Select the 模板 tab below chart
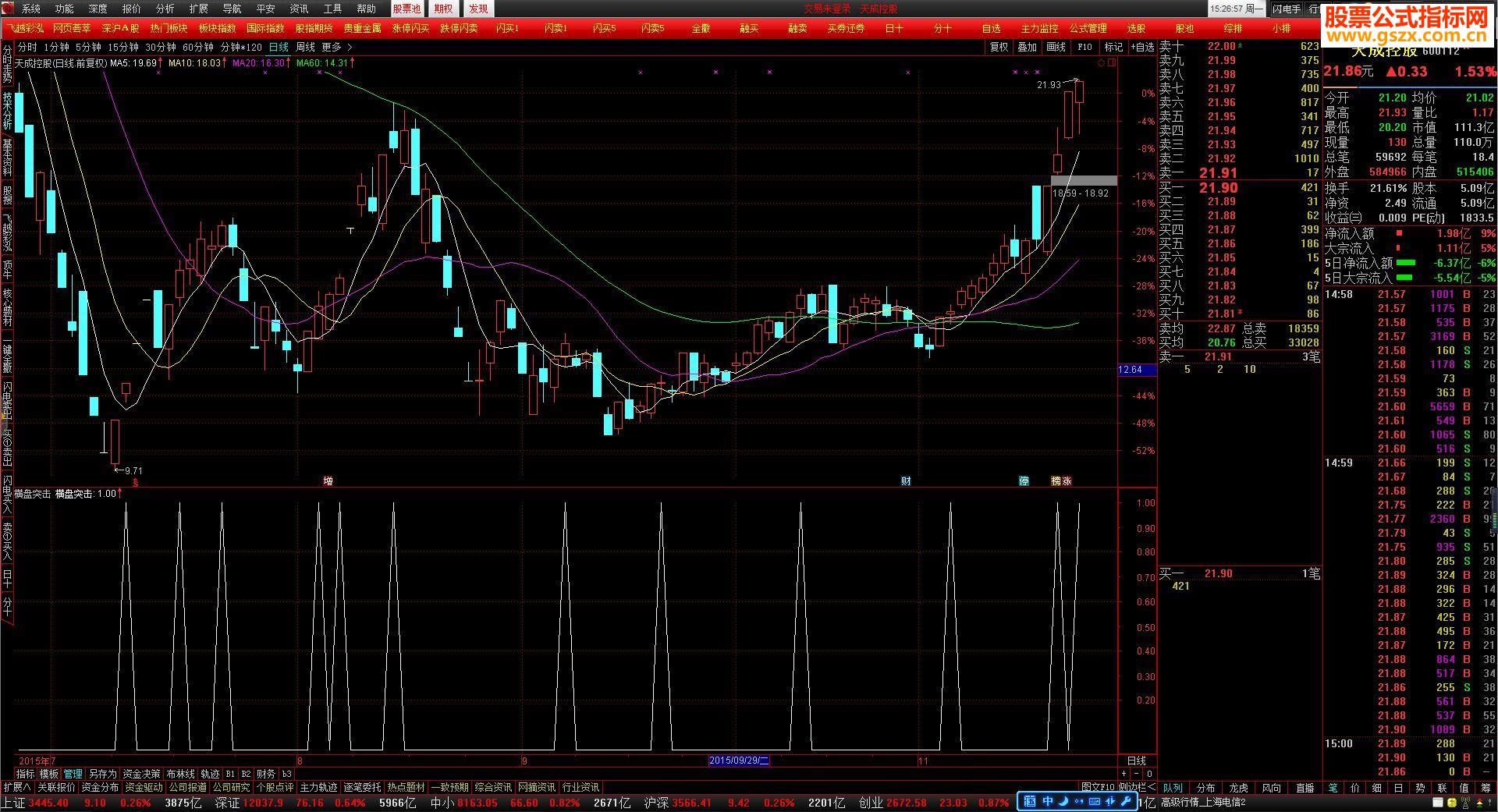 pos(49,774)
